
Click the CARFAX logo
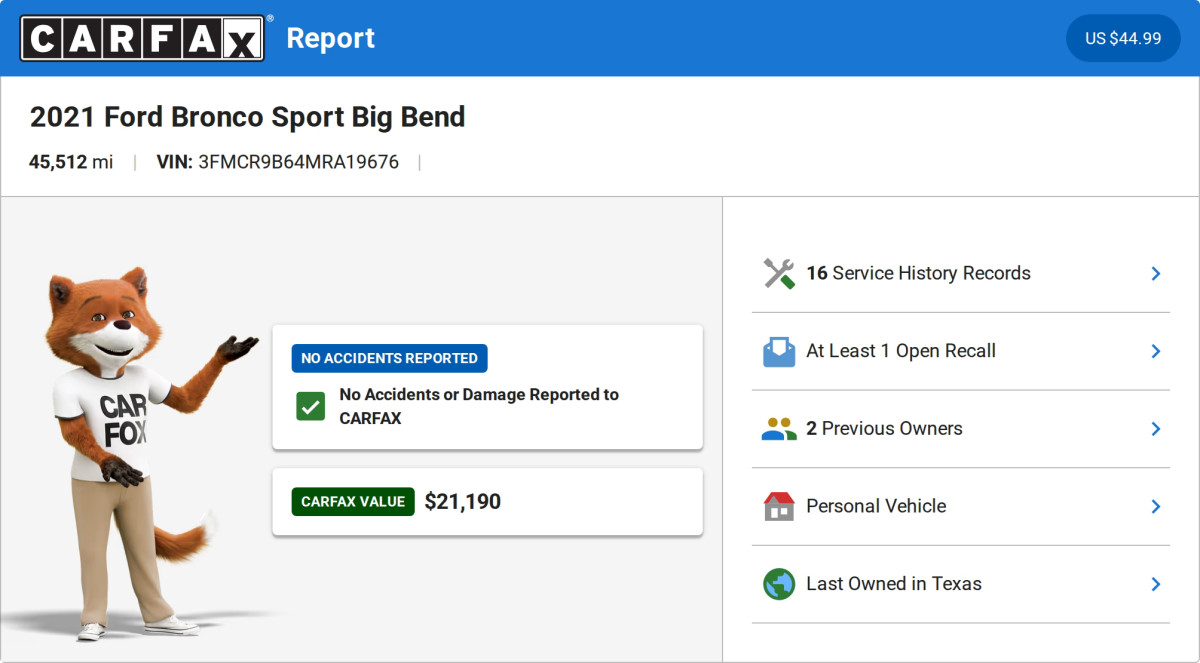point(143,38)
